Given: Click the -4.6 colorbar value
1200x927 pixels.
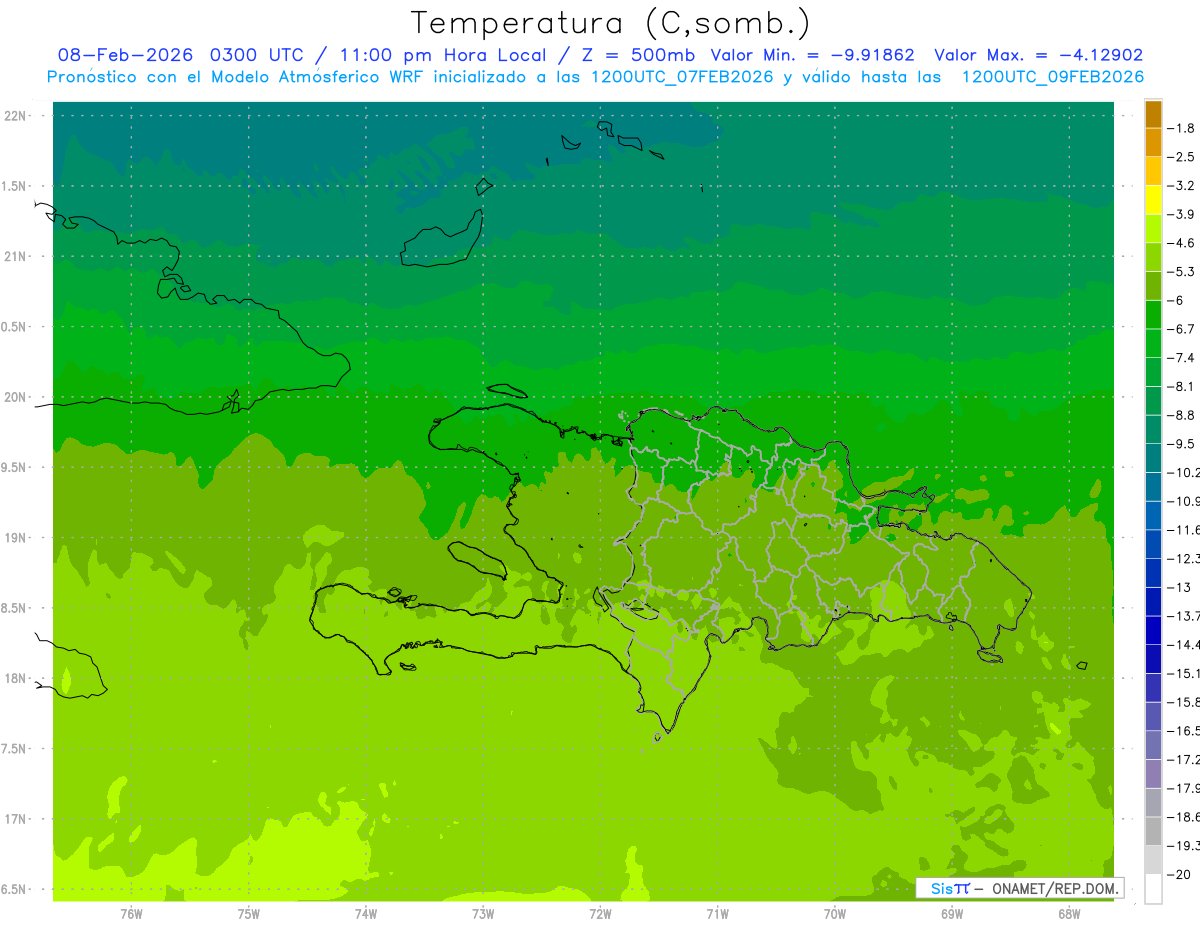Looking at the screenshot, I should coord(1181,243).
